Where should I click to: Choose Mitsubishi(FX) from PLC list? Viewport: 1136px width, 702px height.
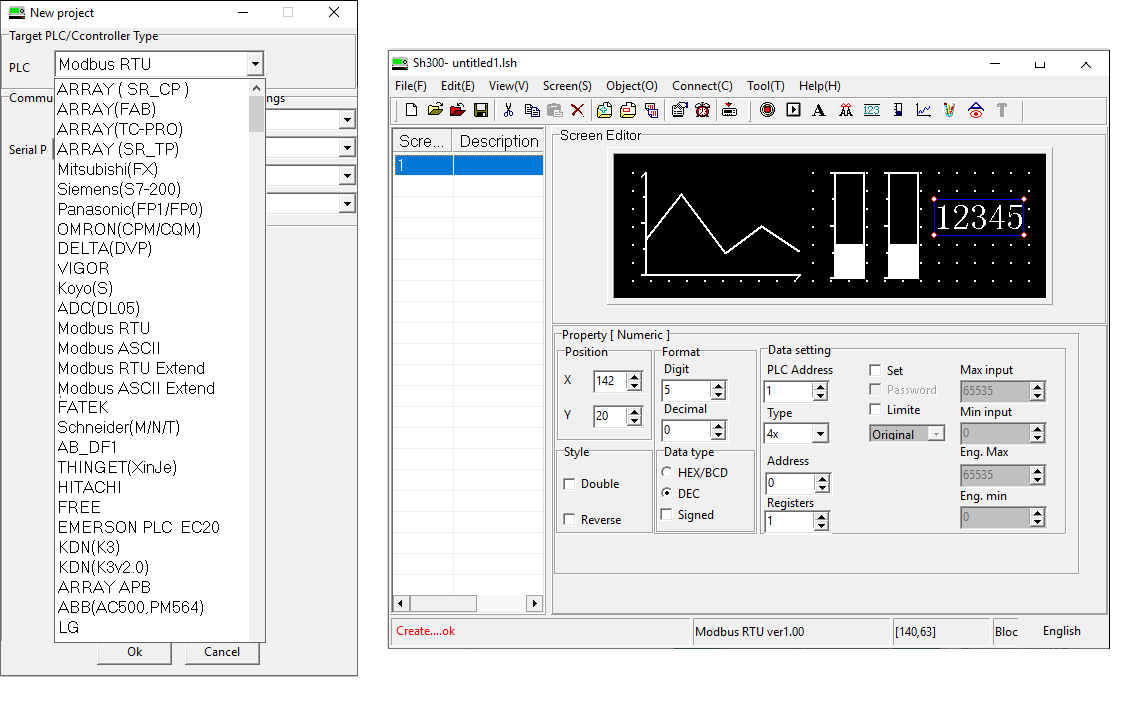point(107,169)
